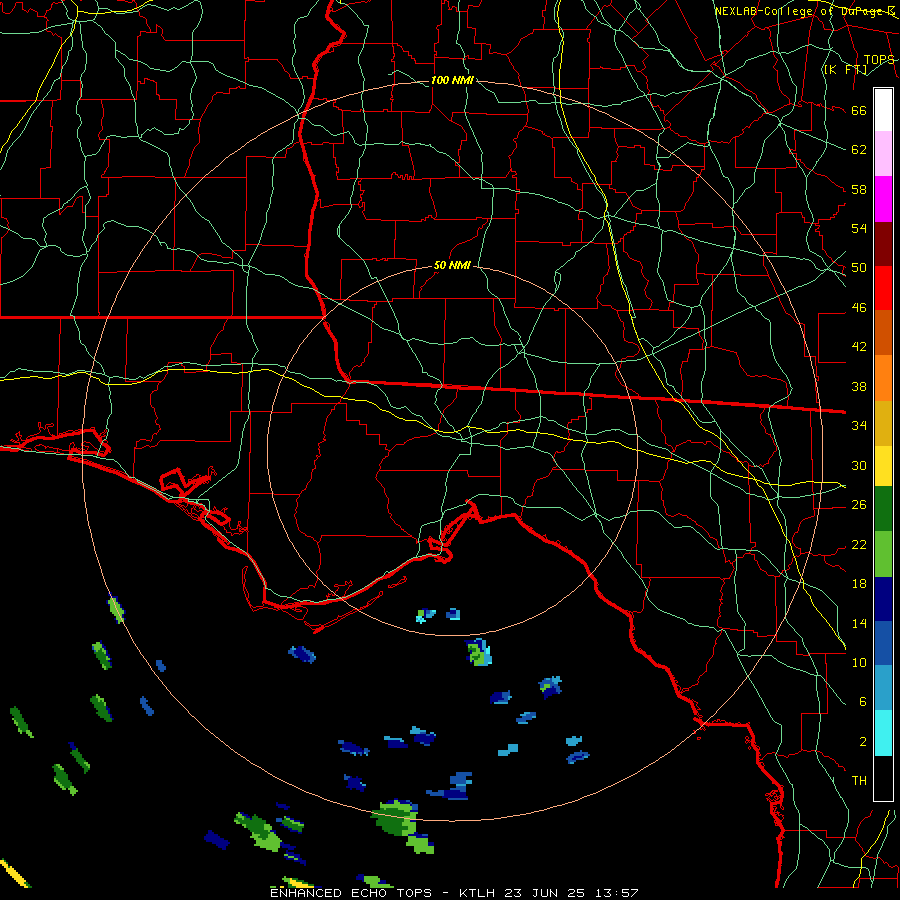
Task: Click the legend value "2"
Action: click(x=862, y=742)
